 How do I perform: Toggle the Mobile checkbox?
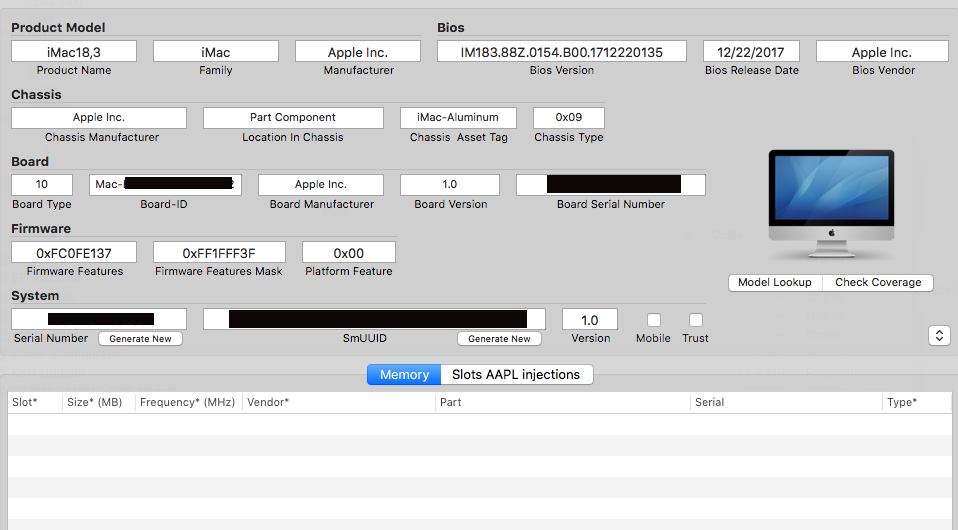pyautogui.click(x=654, y=320)
